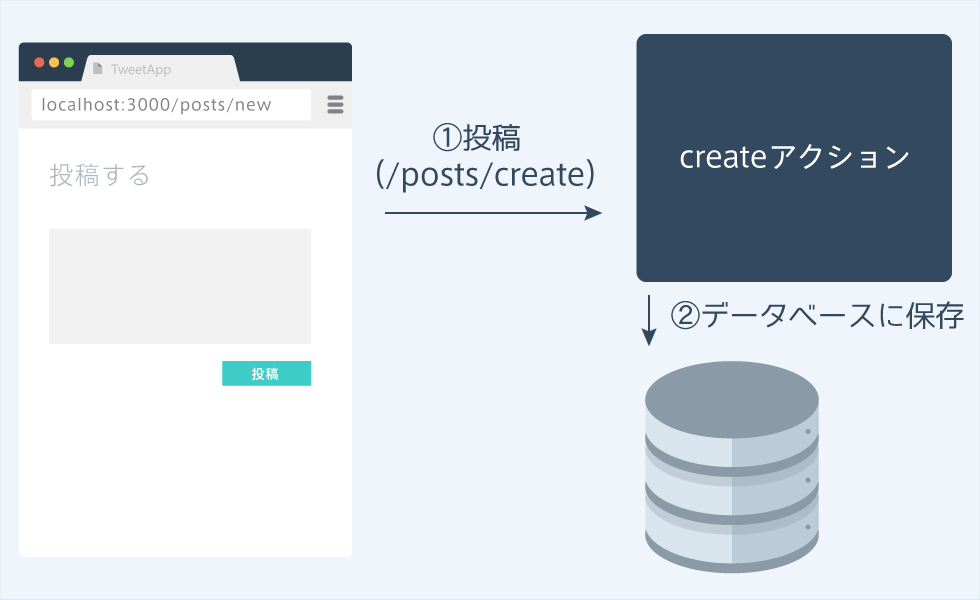Click the yellow minimize window dot
Viewport: 980px width, 600px height.
54,62
